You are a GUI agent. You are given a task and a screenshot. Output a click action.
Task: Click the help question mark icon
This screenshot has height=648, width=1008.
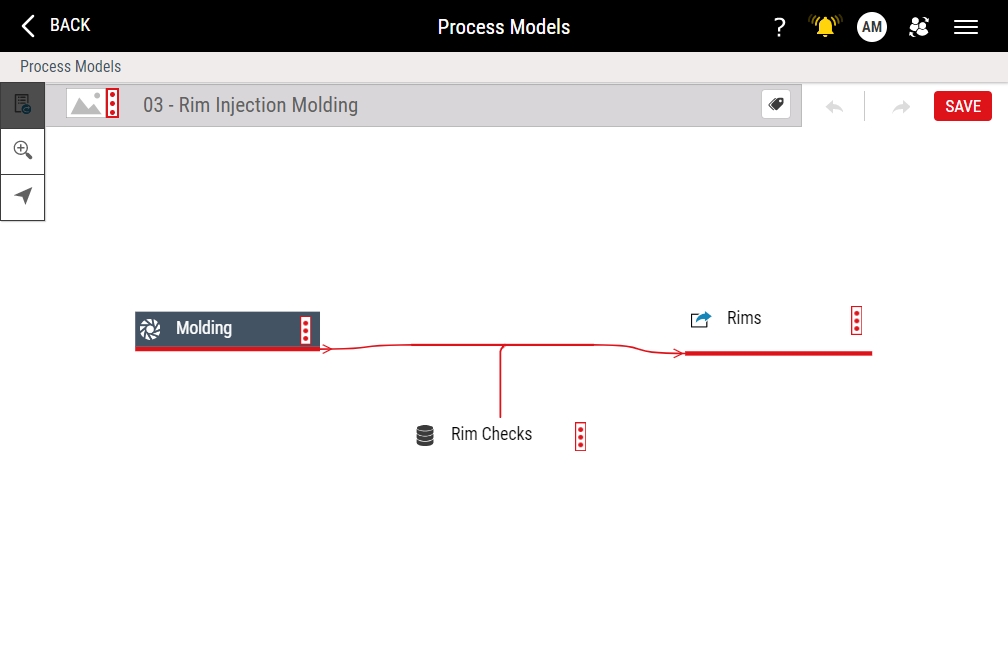[x=780, y=27]
